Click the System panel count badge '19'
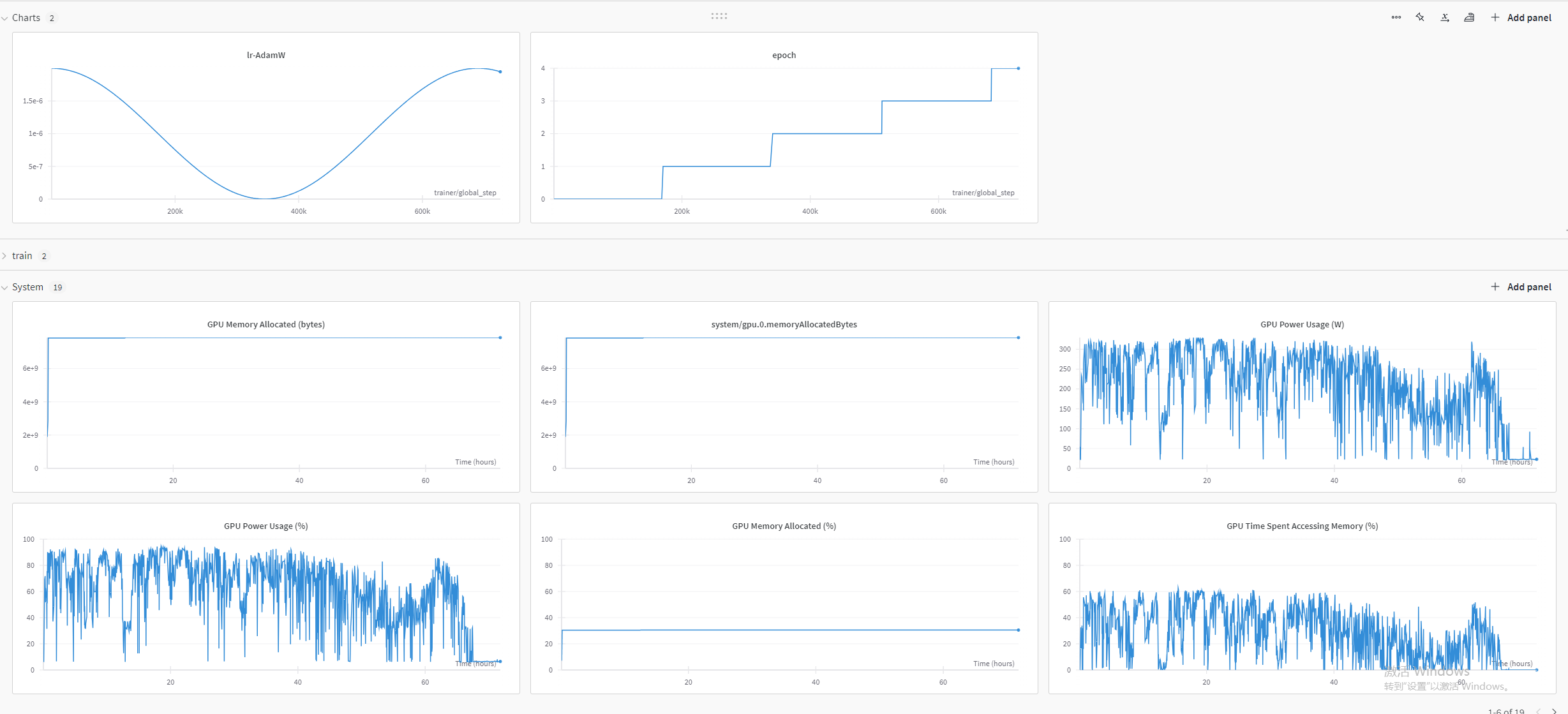1568x714 pixels. [57, 288]
